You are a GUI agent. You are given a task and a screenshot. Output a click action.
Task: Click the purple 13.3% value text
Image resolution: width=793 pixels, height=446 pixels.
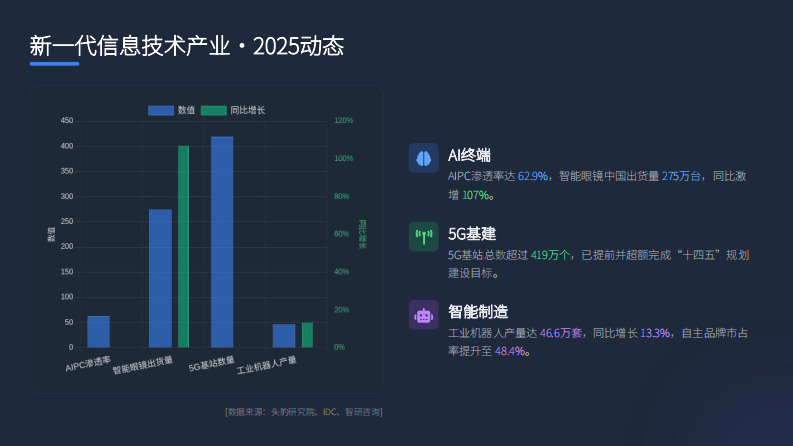655,333
